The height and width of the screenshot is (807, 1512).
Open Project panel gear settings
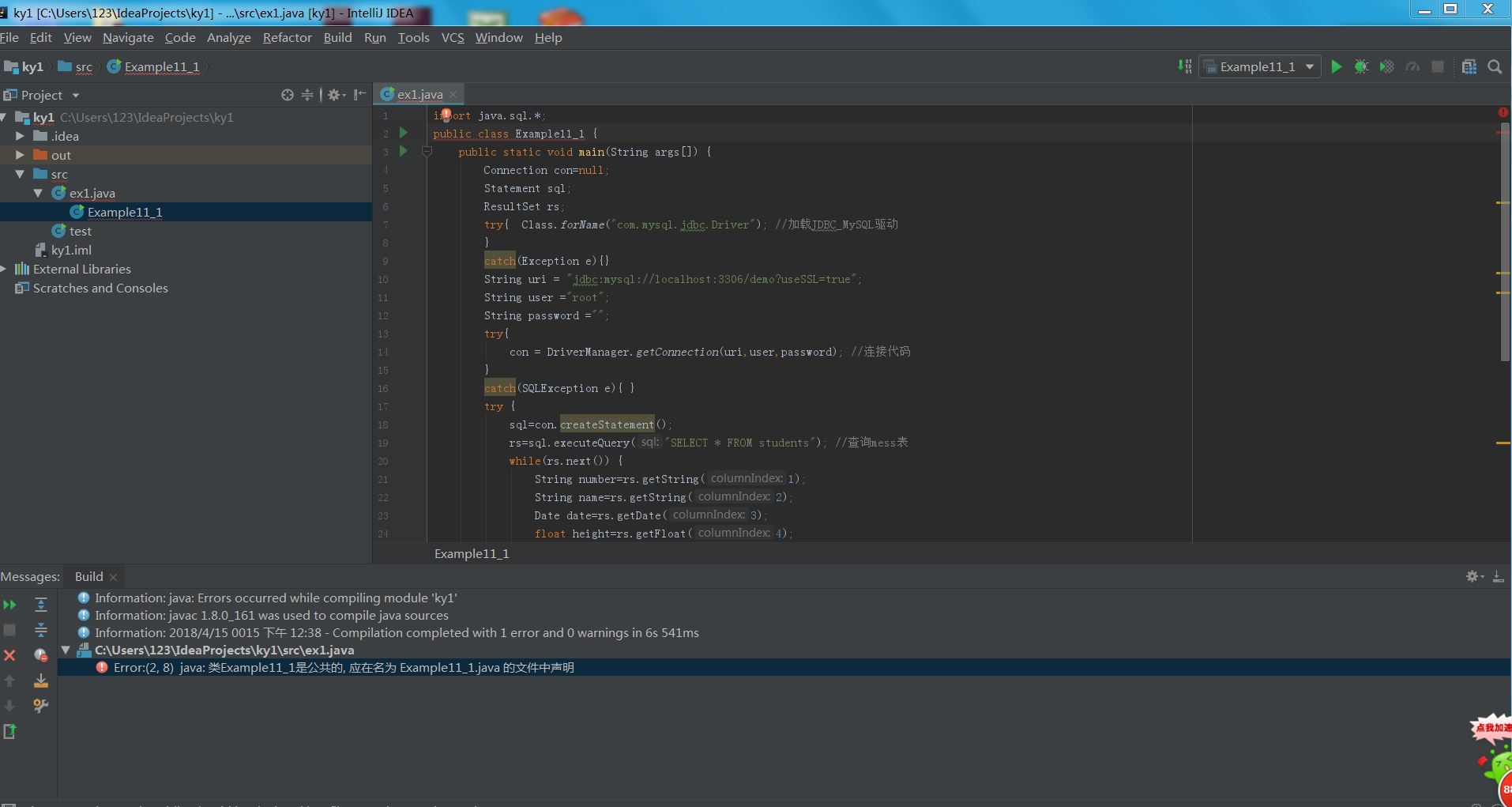pos(337,95)
